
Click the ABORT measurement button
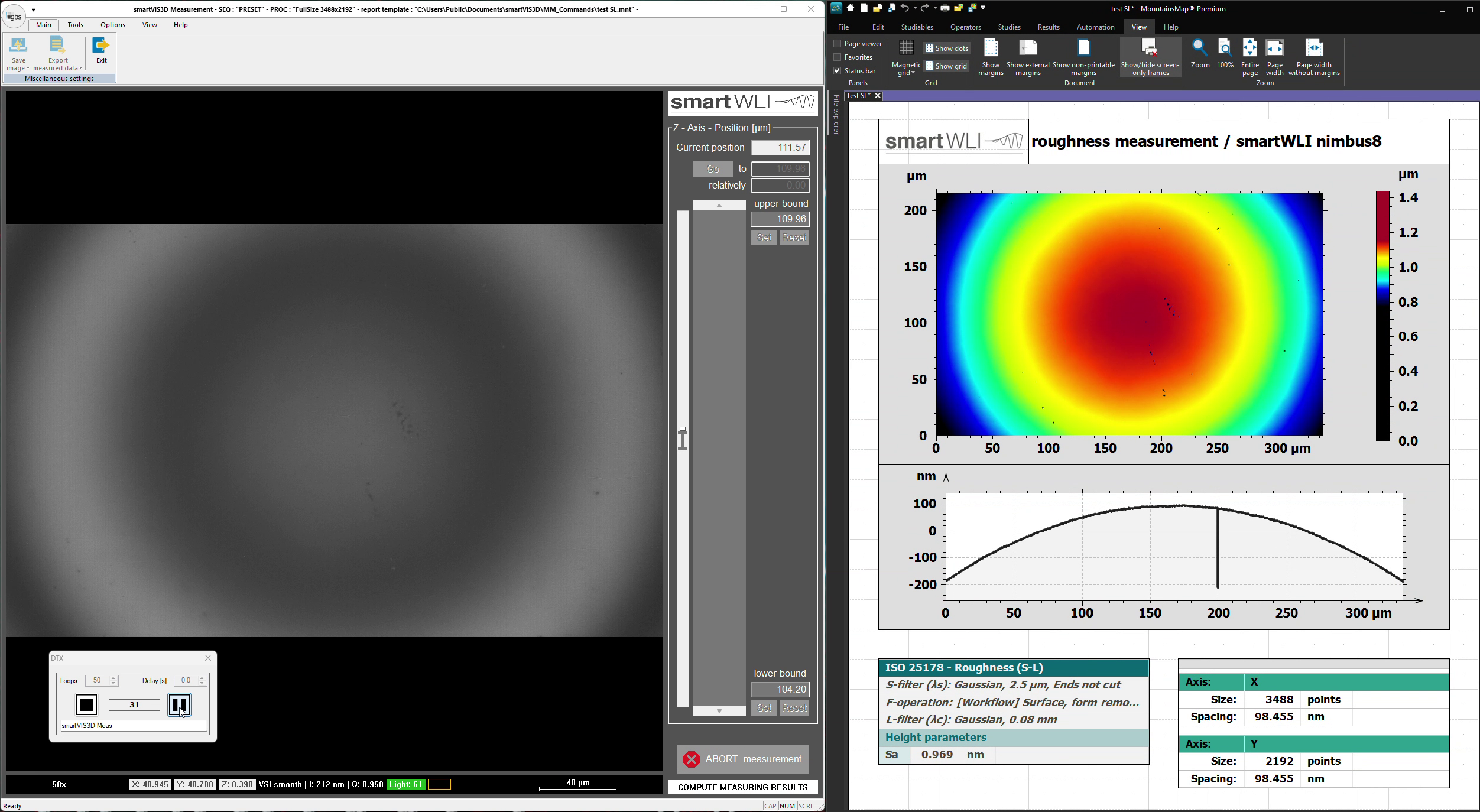tap(742, 759)
